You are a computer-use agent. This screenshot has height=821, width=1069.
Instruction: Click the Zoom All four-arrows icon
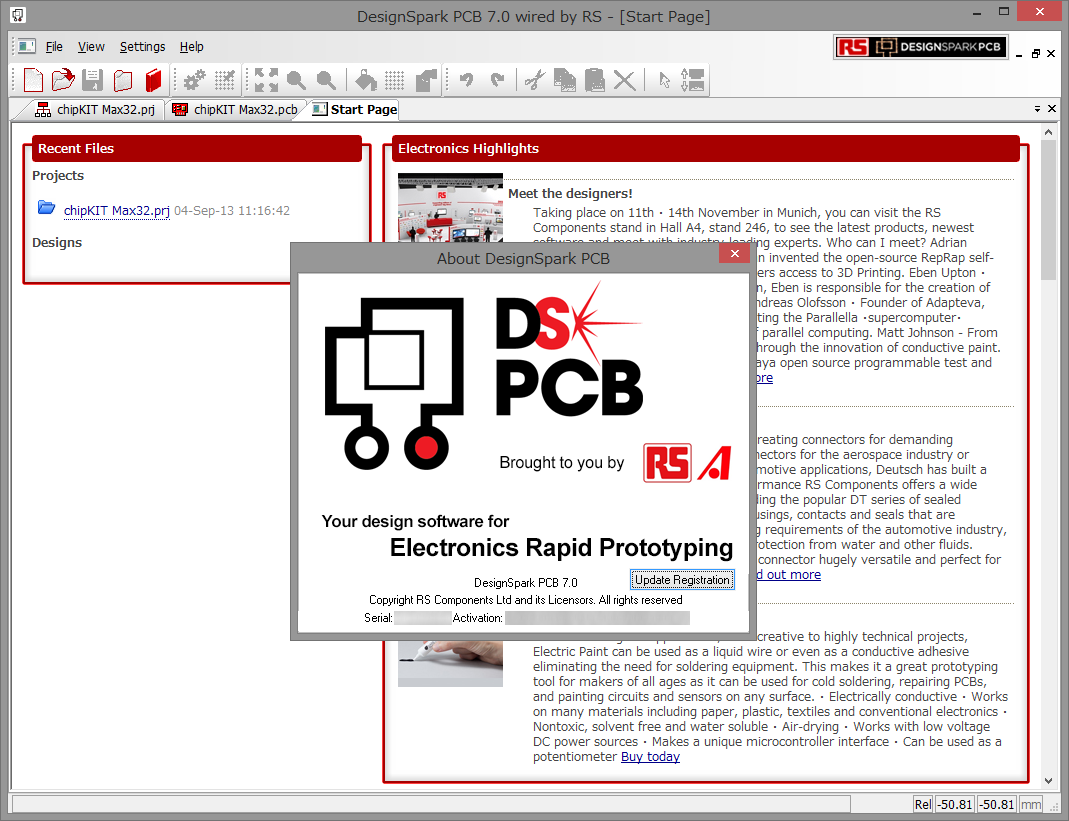tap(266, 80)
